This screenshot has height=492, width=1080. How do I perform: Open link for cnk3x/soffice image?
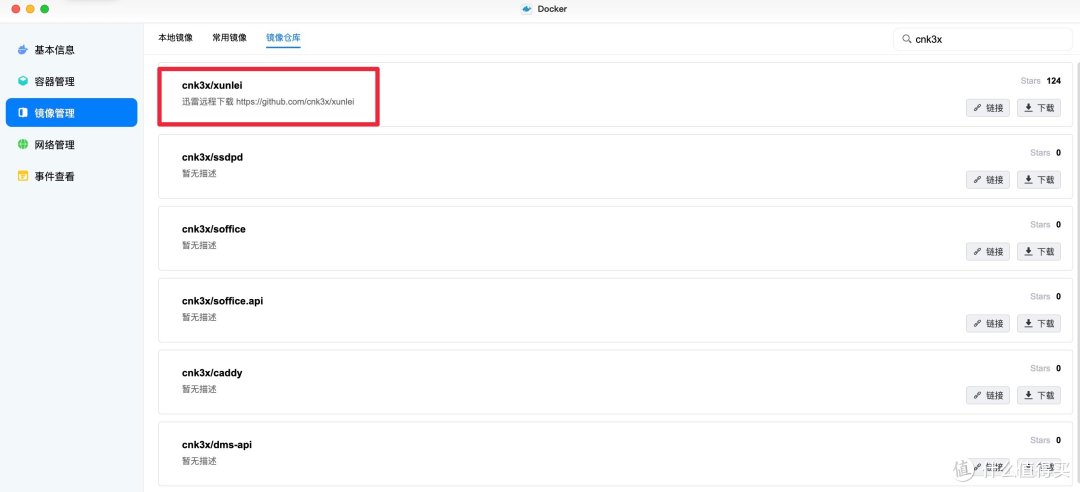coord(987,252)
